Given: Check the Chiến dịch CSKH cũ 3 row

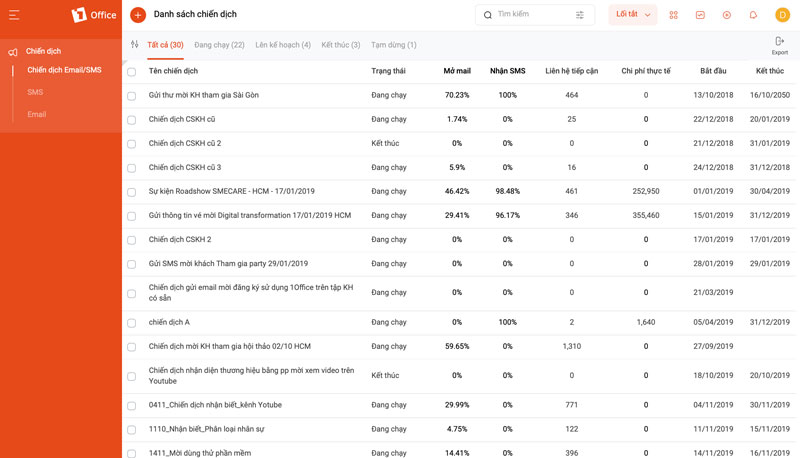Looking at the screenshot, I should click(132, 168).
